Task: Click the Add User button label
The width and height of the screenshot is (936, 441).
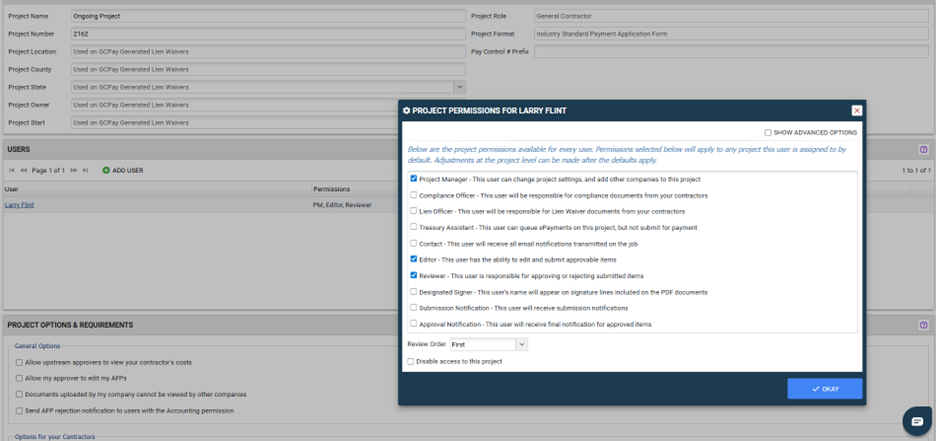Action: [128, 170]
